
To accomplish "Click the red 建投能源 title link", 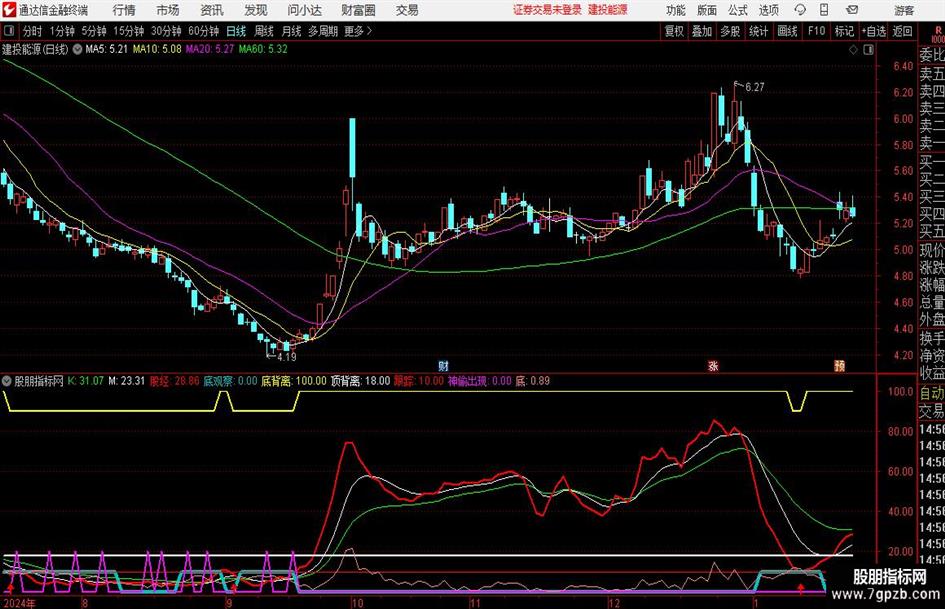I will point(608,10).
